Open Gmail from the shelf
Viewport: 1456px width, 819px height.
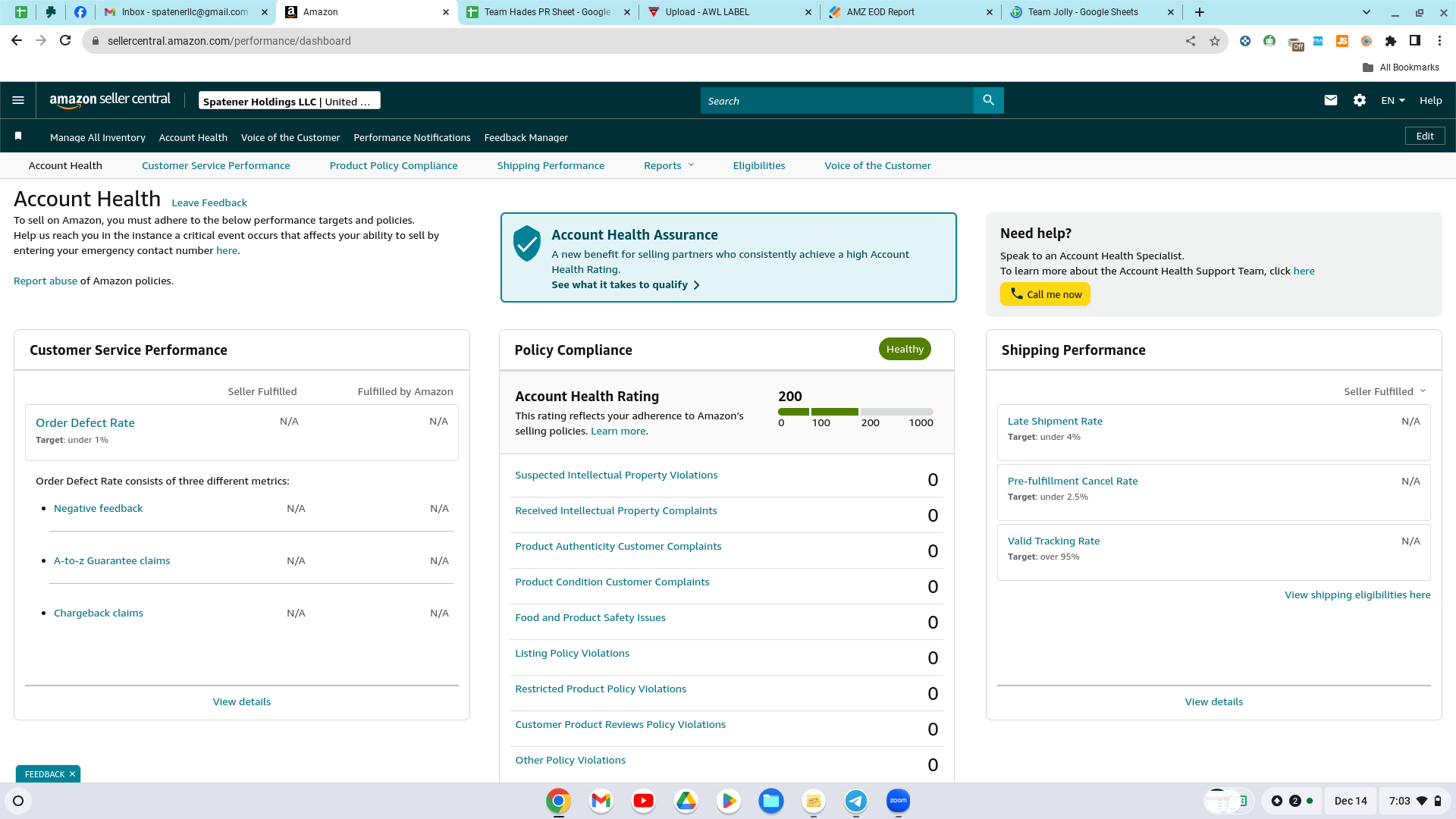pos(601,801)
